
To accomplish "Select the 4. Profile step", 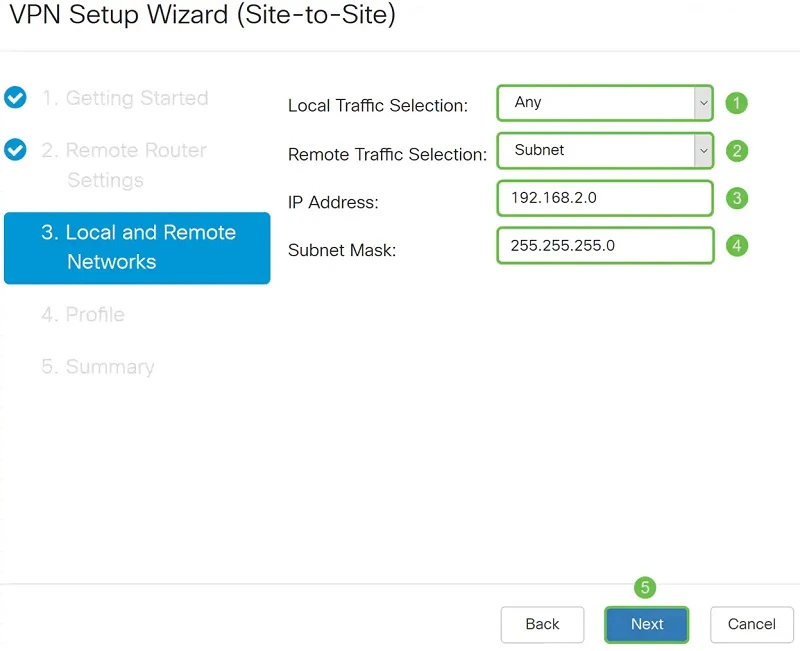I will coord(83,315).
